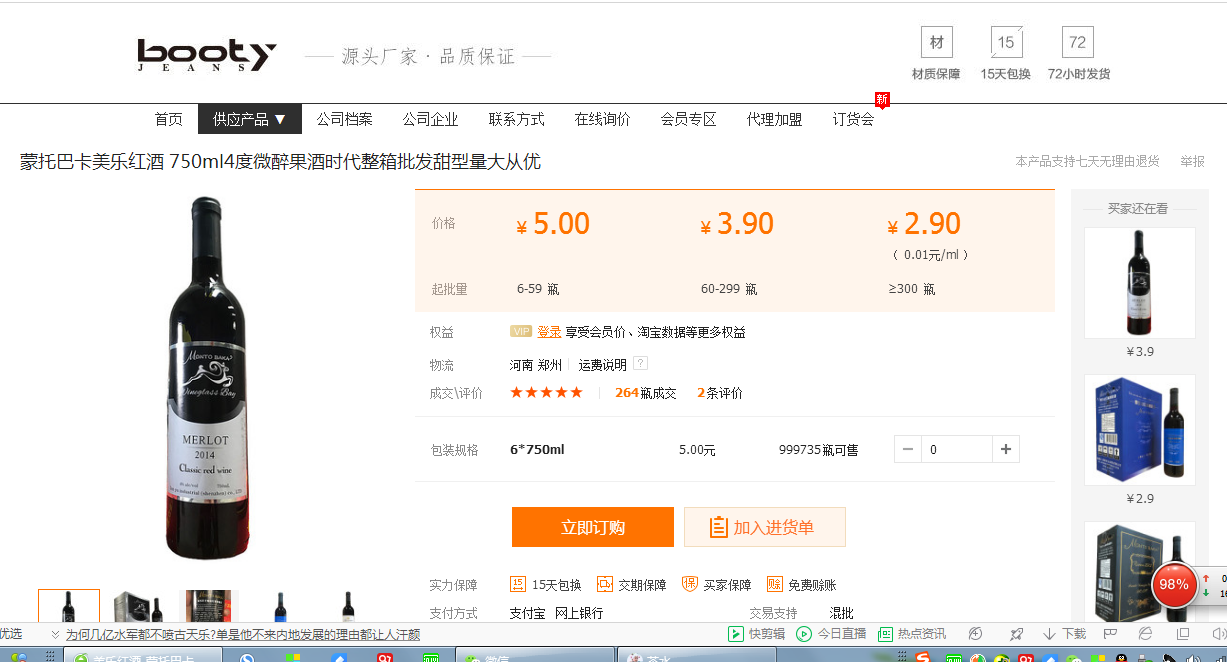
Task: Click the ¥3.90 price for 60-299瓶
Action: pyautogui.click(x=737, y=224)
